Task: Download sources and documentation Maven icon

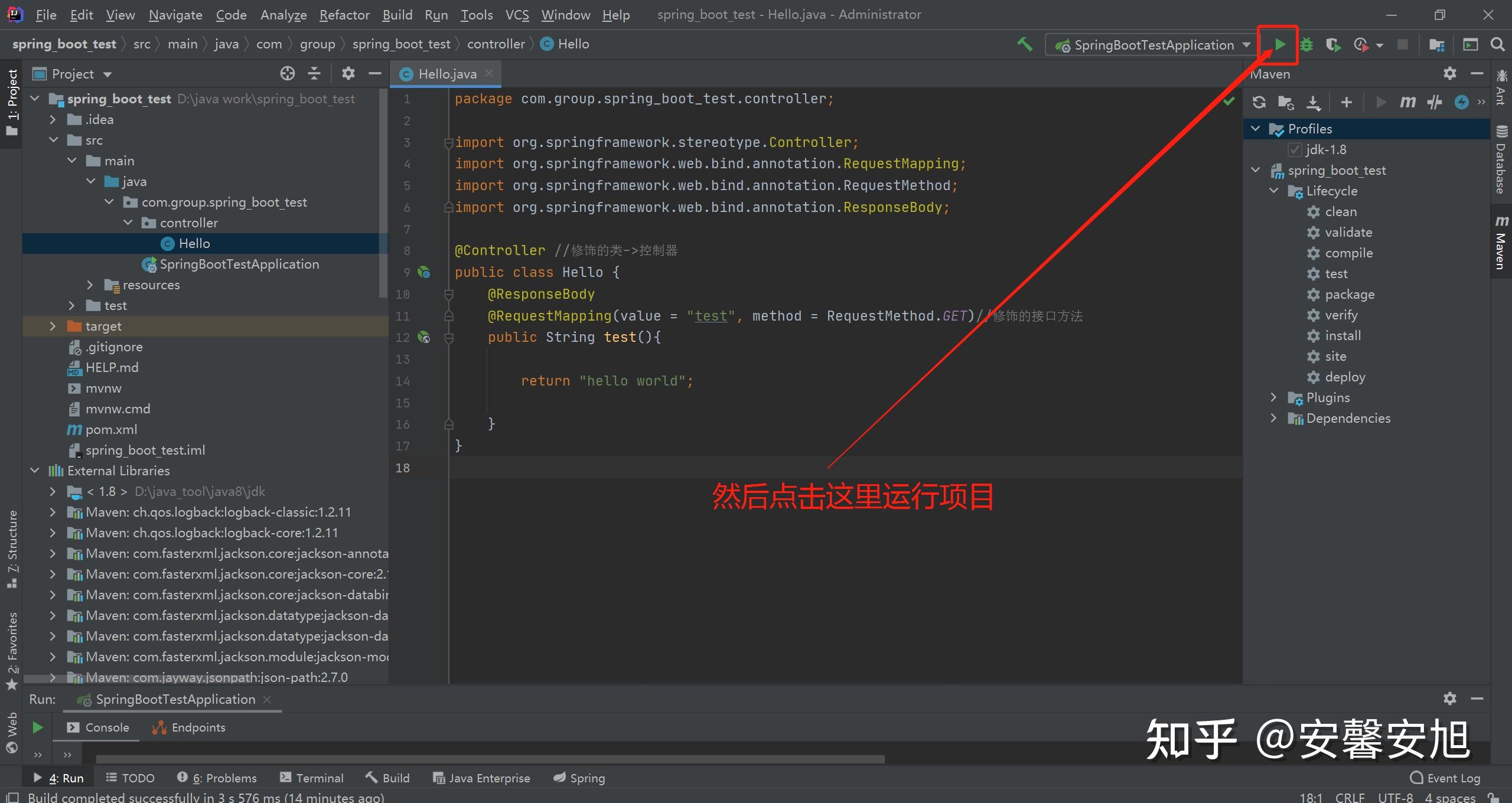Action: (1313, 103)
